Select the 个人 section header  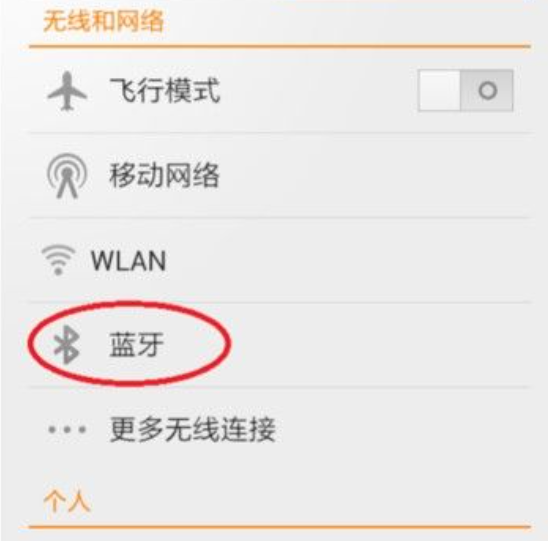pos(67,502)
